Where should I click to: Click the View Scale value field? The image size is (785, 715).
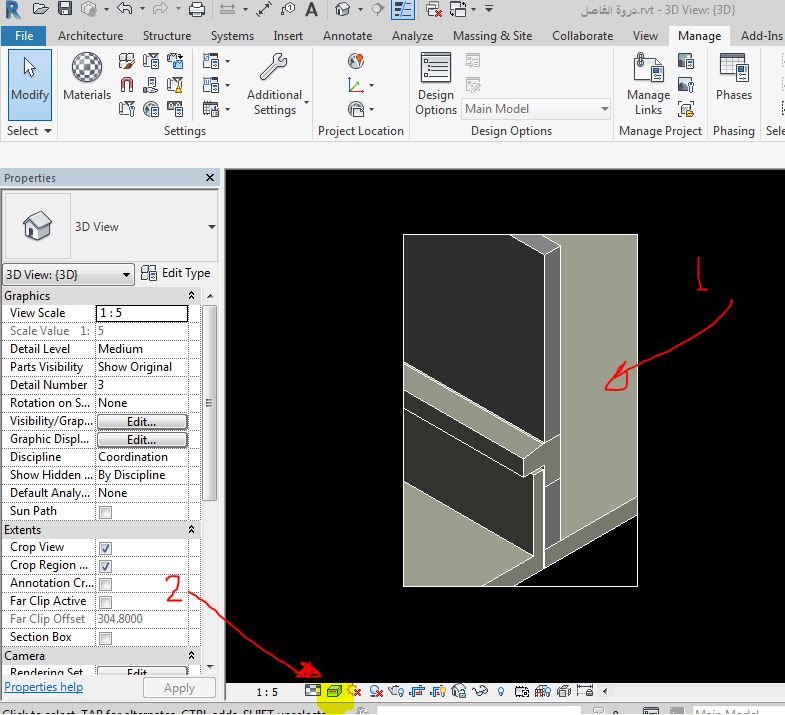pos(142,313)
